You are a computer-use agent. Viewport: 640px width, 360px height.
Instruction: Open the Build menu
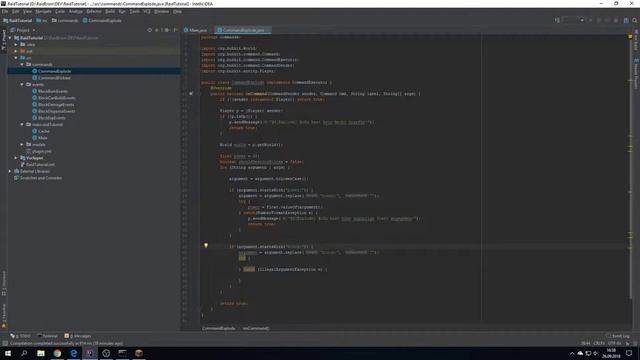point(110,11)
